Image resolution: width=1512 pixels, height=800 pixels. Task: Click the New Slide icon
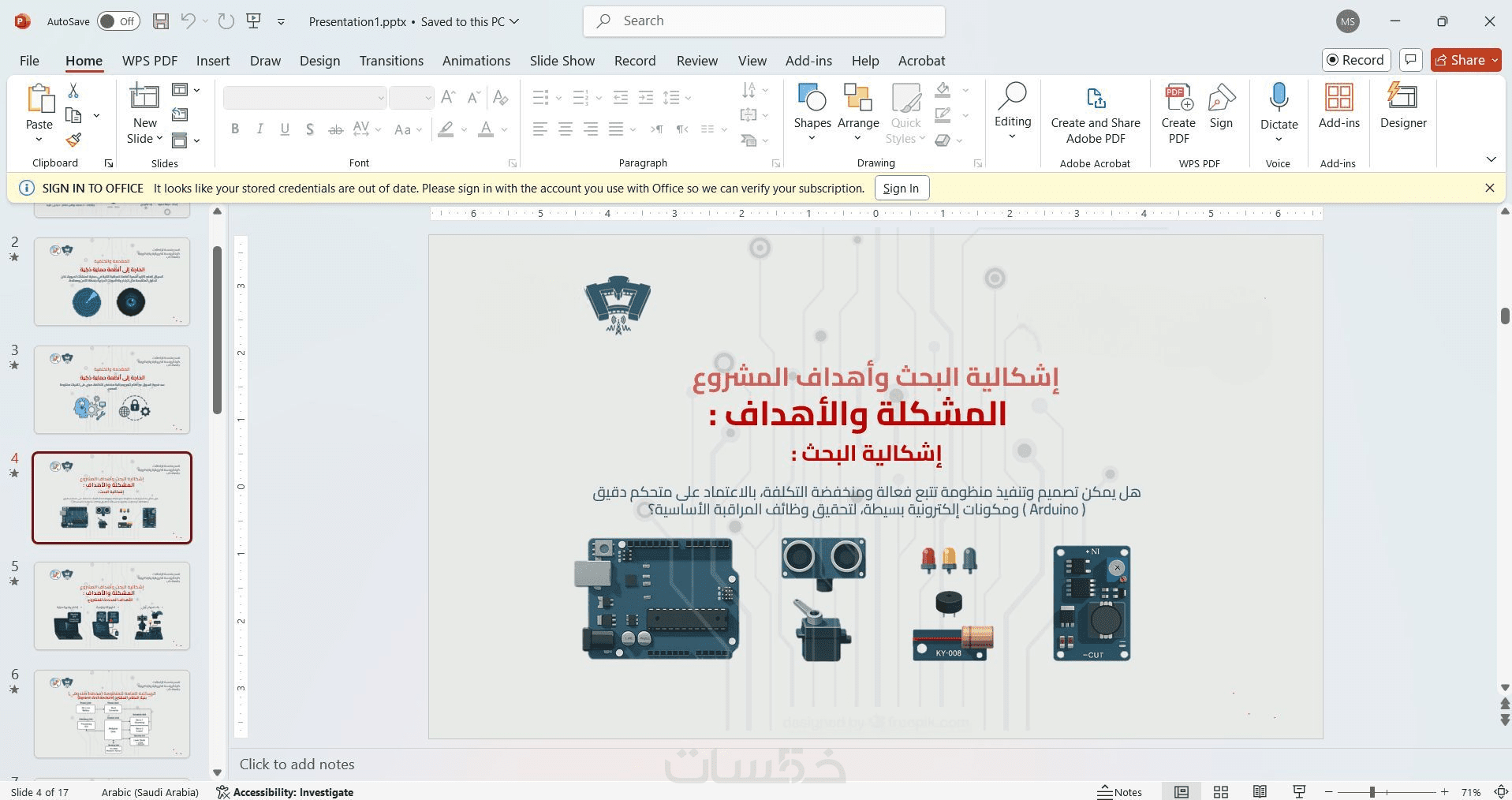point(144,96)
